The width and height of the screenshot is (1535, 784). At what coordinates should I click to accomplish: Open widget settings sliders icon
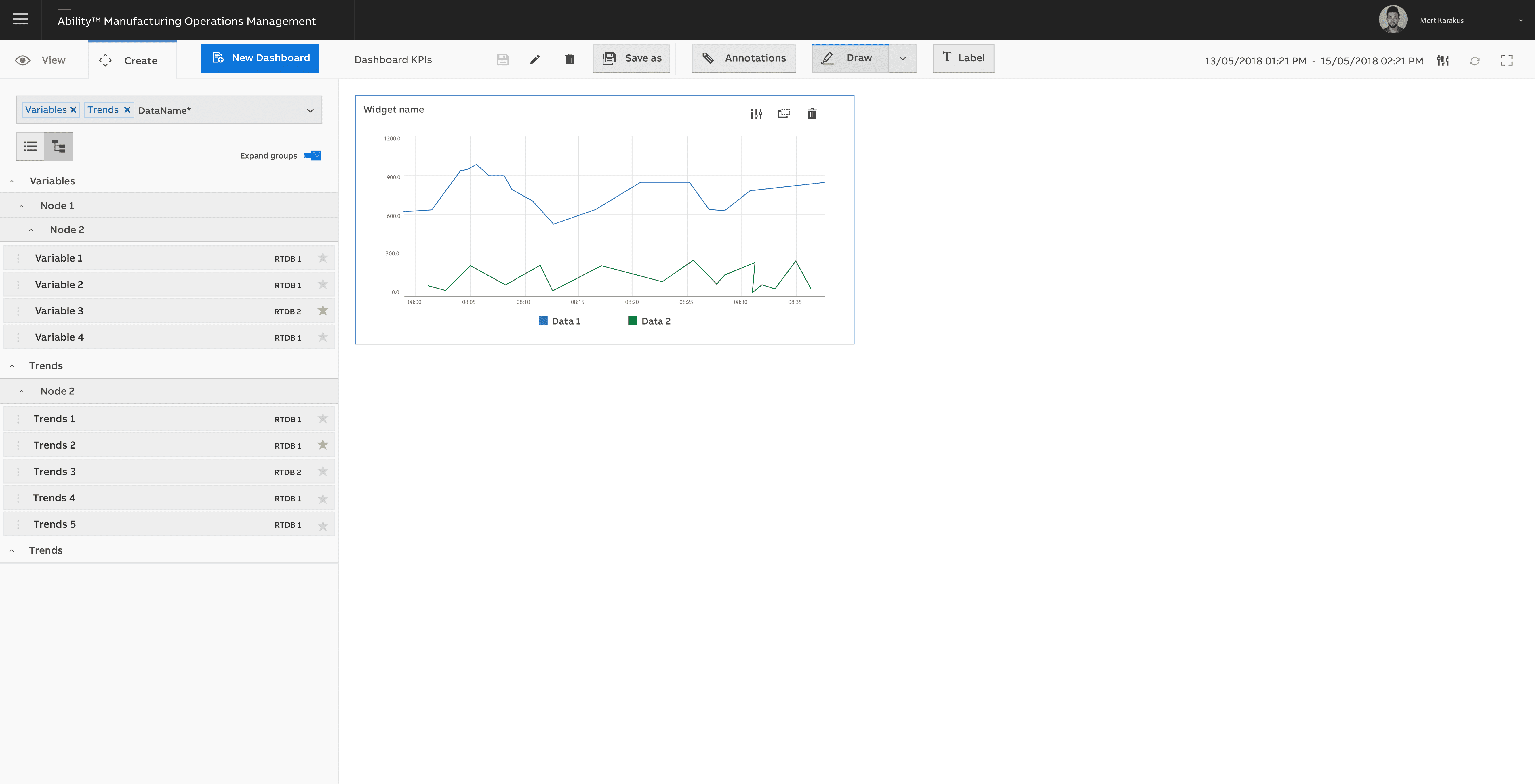point(756,114)
